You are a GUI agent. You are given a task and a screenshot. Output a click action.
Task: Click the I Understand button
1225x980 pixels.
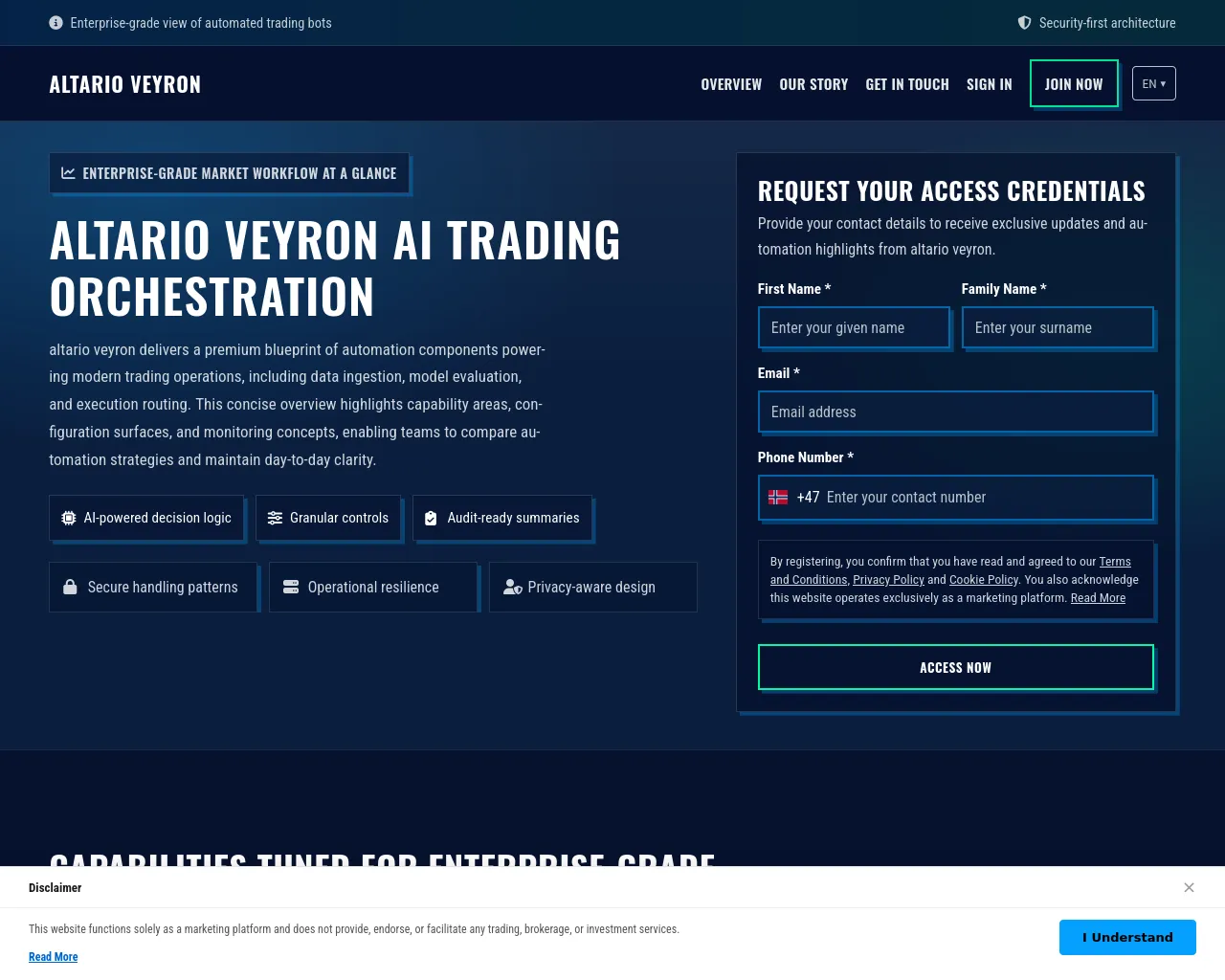(1127, 937)
